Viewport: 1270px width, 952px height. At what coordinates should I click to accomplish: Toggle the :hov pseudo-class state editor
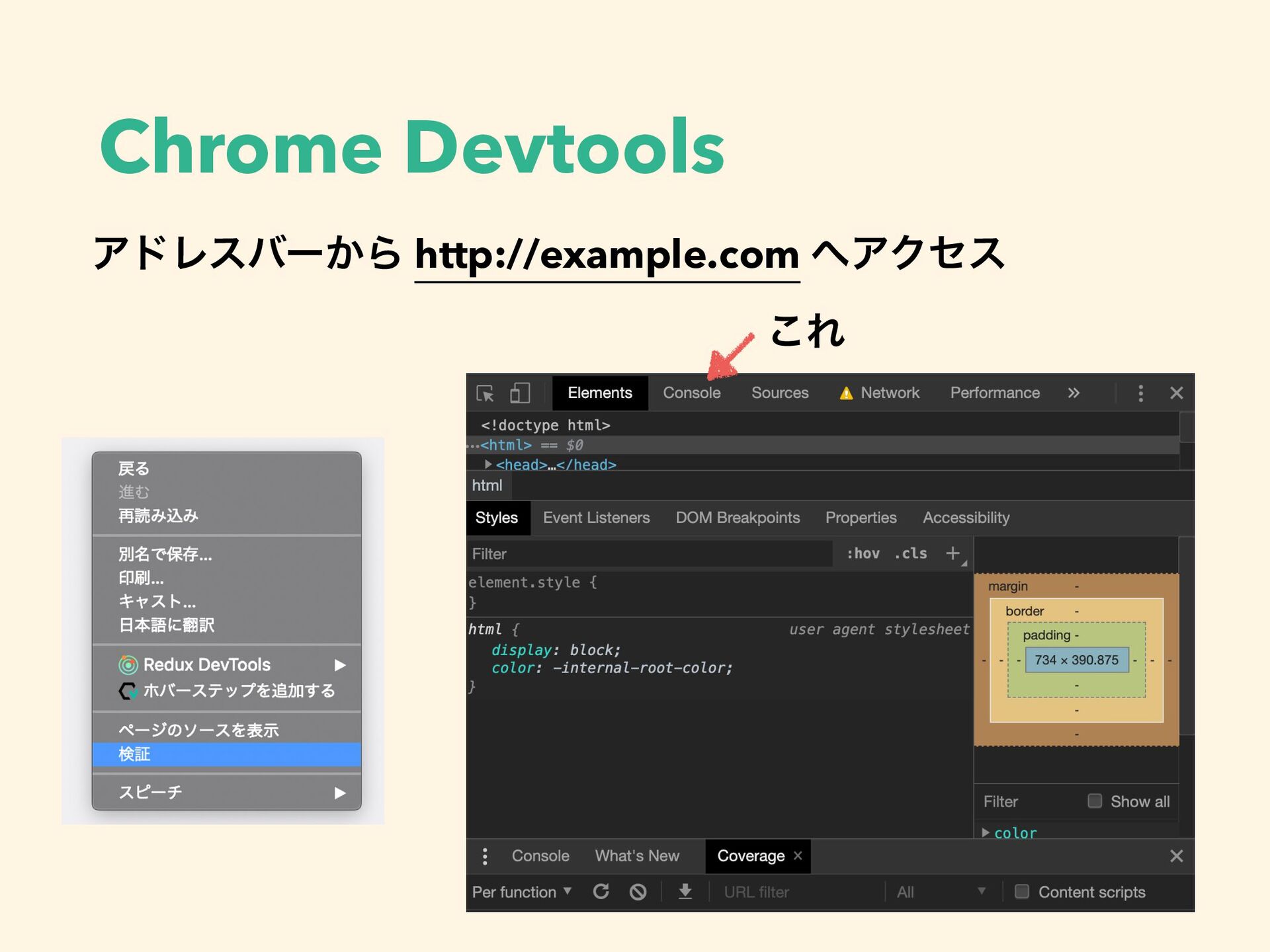pos(863,553)
